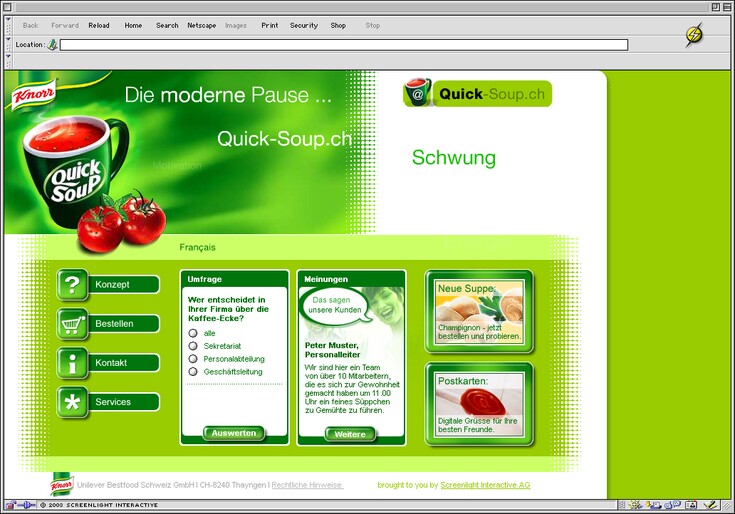This screenshot has width=735, height=514.
Task: Select the 'Geschäftsleitung' radio option
Action: [x=193, y=372]
